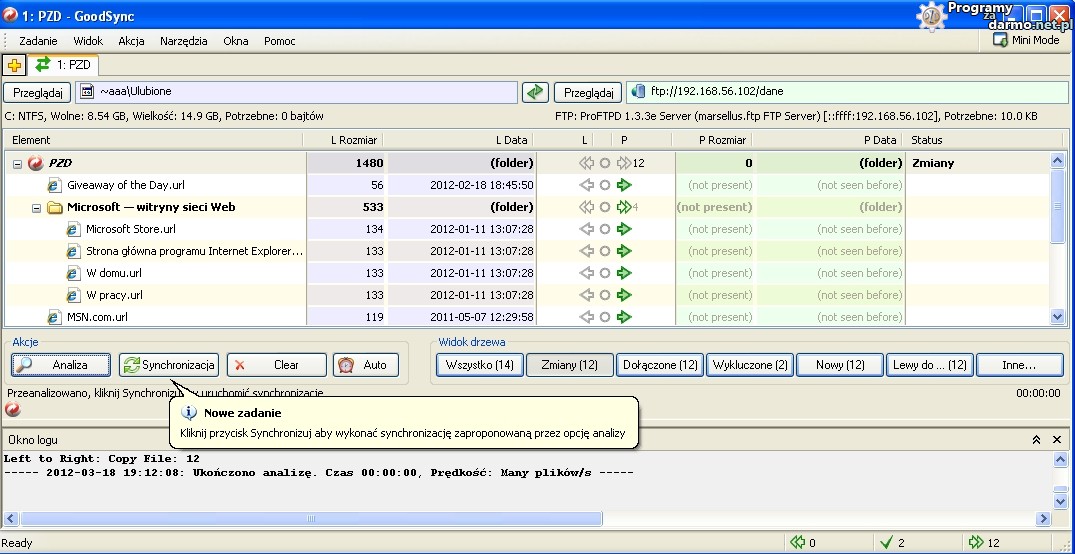The image size is (1075, 554).
Task: Click the Mini Mode icon
Action: tap(1000, 40)
